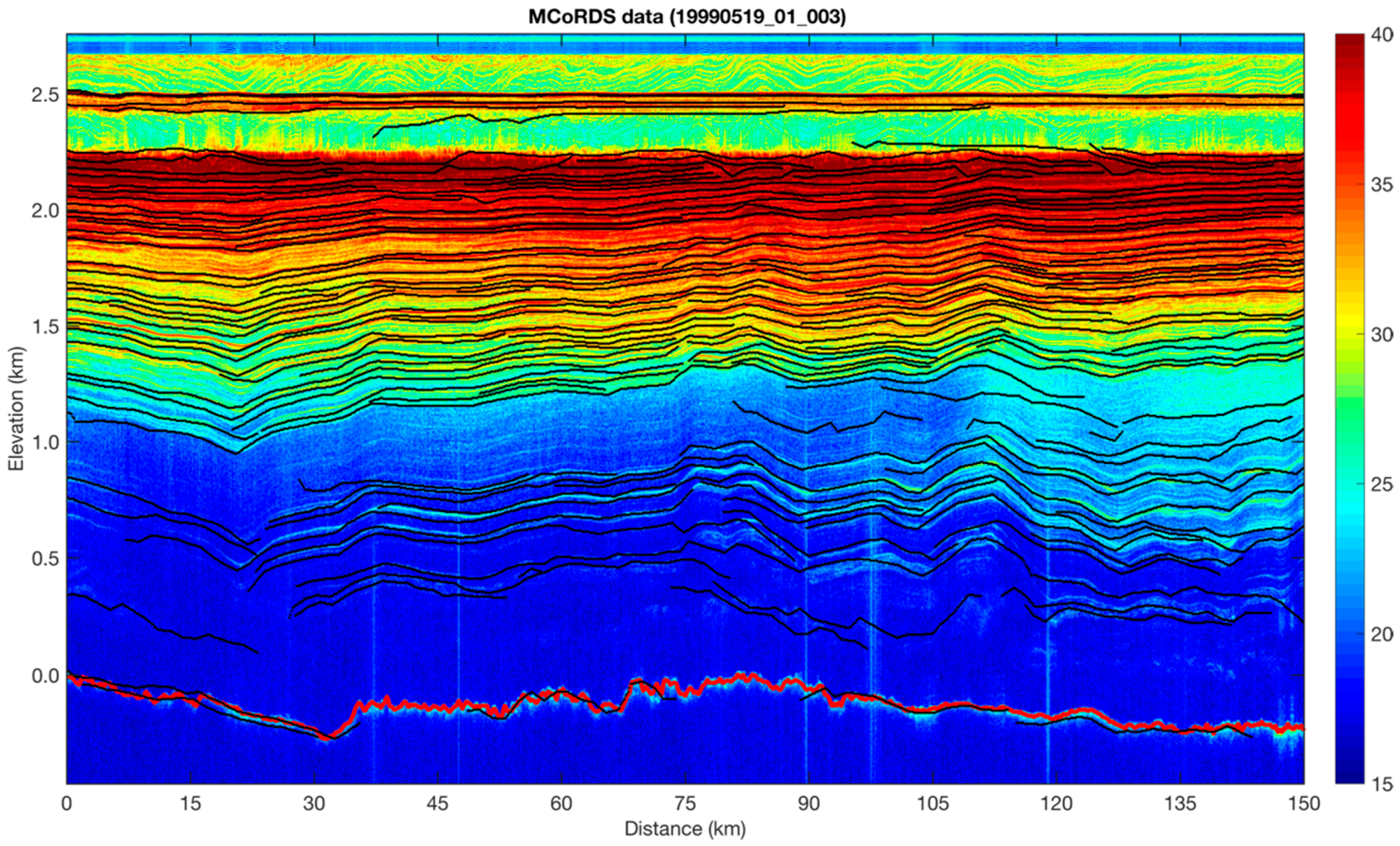Click the dark red top of colorbar
Viewport: 1400px width, 846px height.
pyautogui.click(x=1349, y=41)
